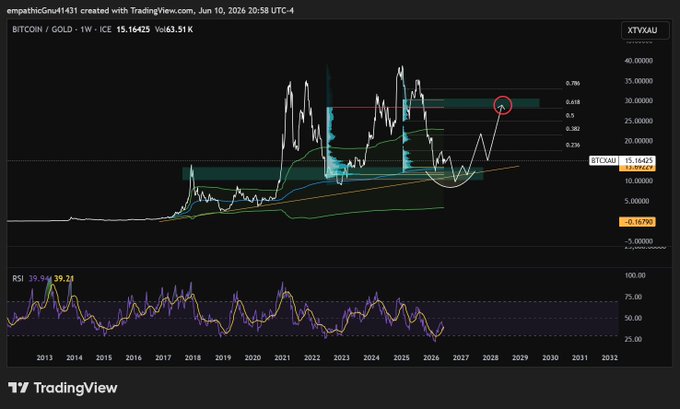680x409 pixels.
Task: Click the purple RSI value 39.94
Action: pyautogui.click(x=39, y=278)
